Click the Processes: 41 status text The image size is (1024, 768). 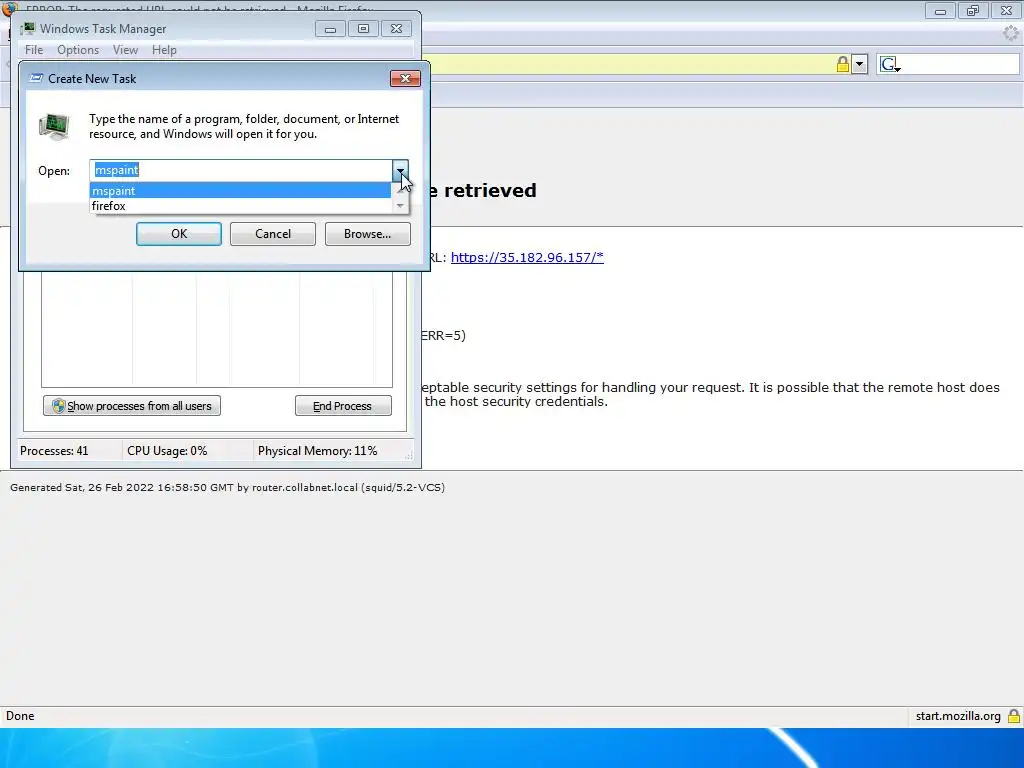click(x=54, y=451)
